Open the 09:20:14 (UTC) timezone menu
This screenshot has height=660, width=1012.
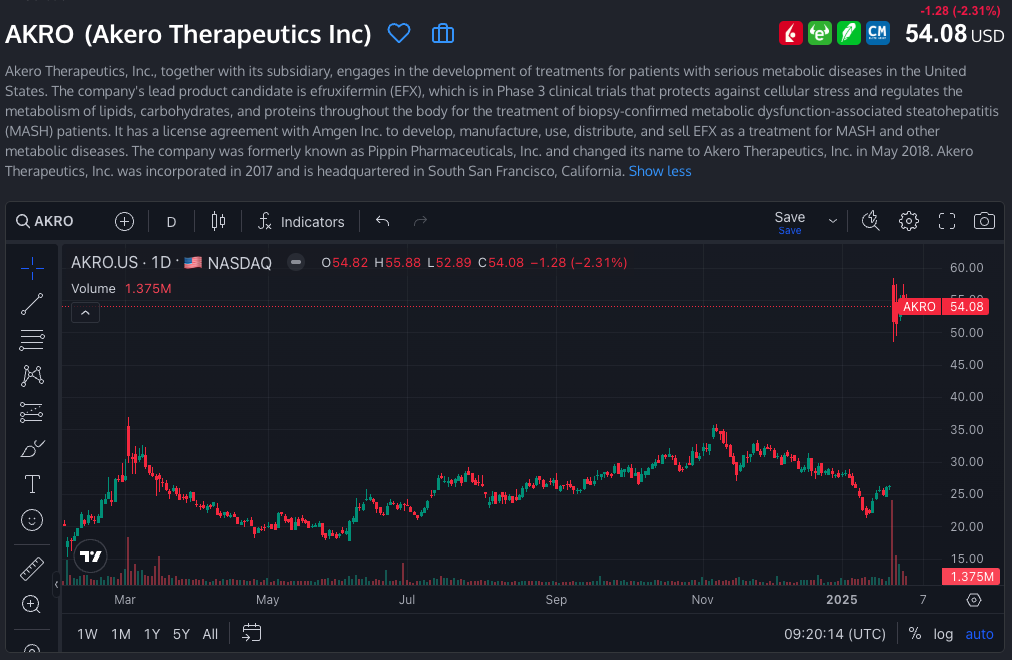click(x=835, y=634)
